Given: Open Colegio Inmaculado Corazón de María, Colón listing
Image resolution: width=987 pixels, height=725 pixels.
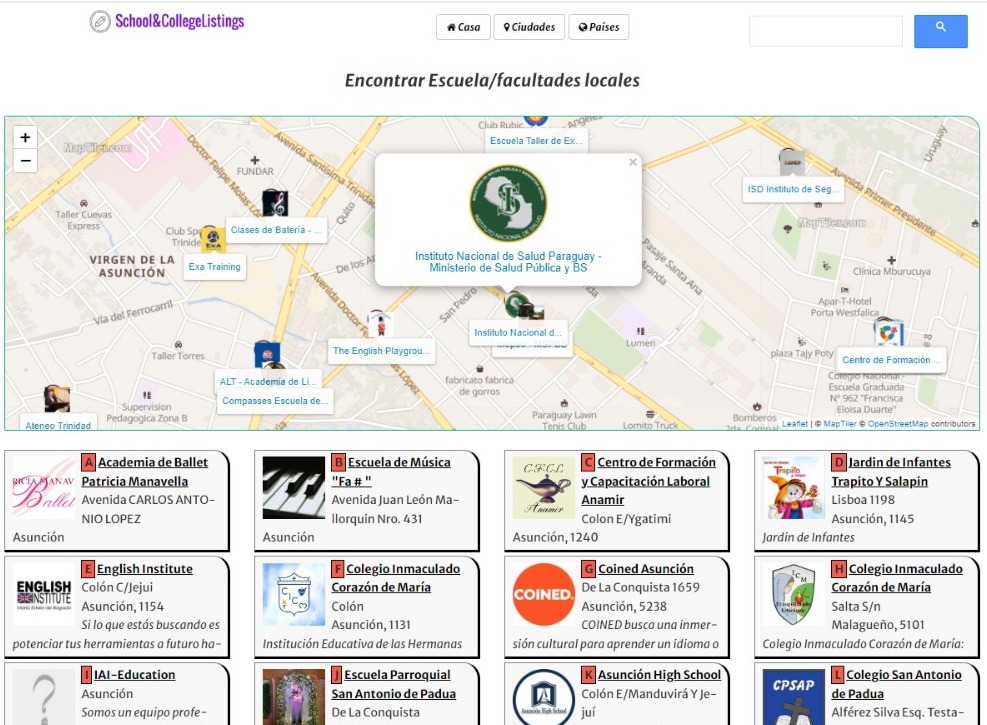Looking at the screenshot, I should point(396,578).
